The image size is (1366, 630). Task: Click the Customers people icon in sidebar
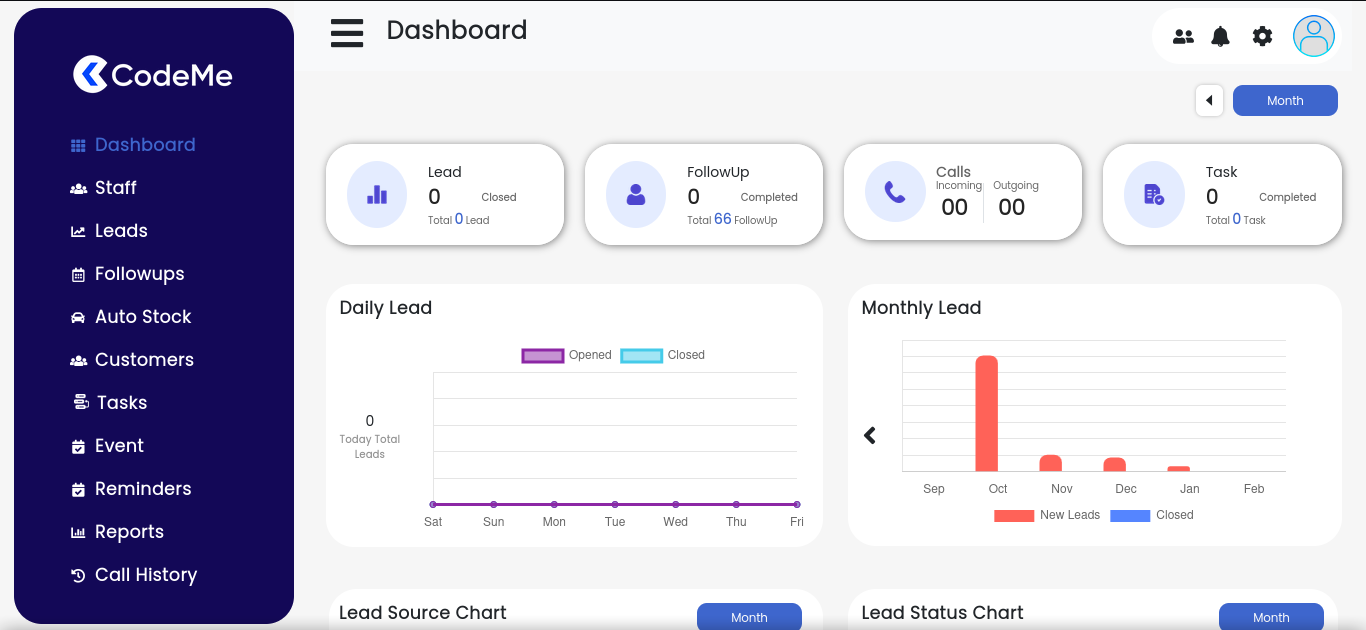[78, 361]
